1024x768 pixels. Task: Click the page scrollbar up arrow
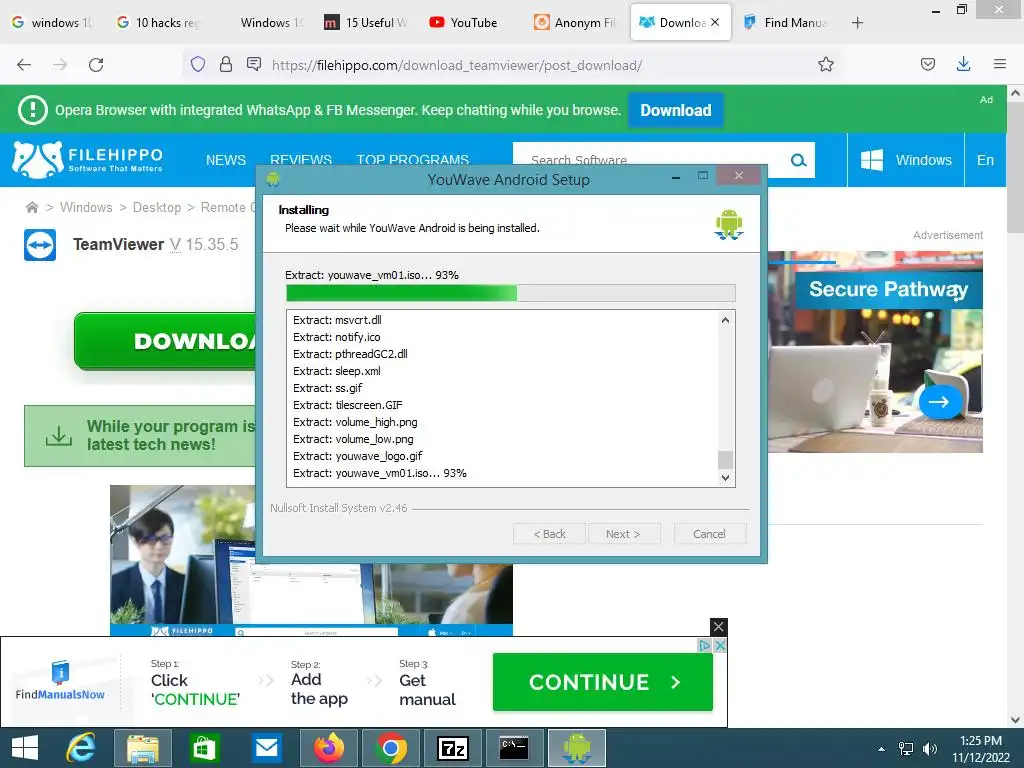[1015, 93]
